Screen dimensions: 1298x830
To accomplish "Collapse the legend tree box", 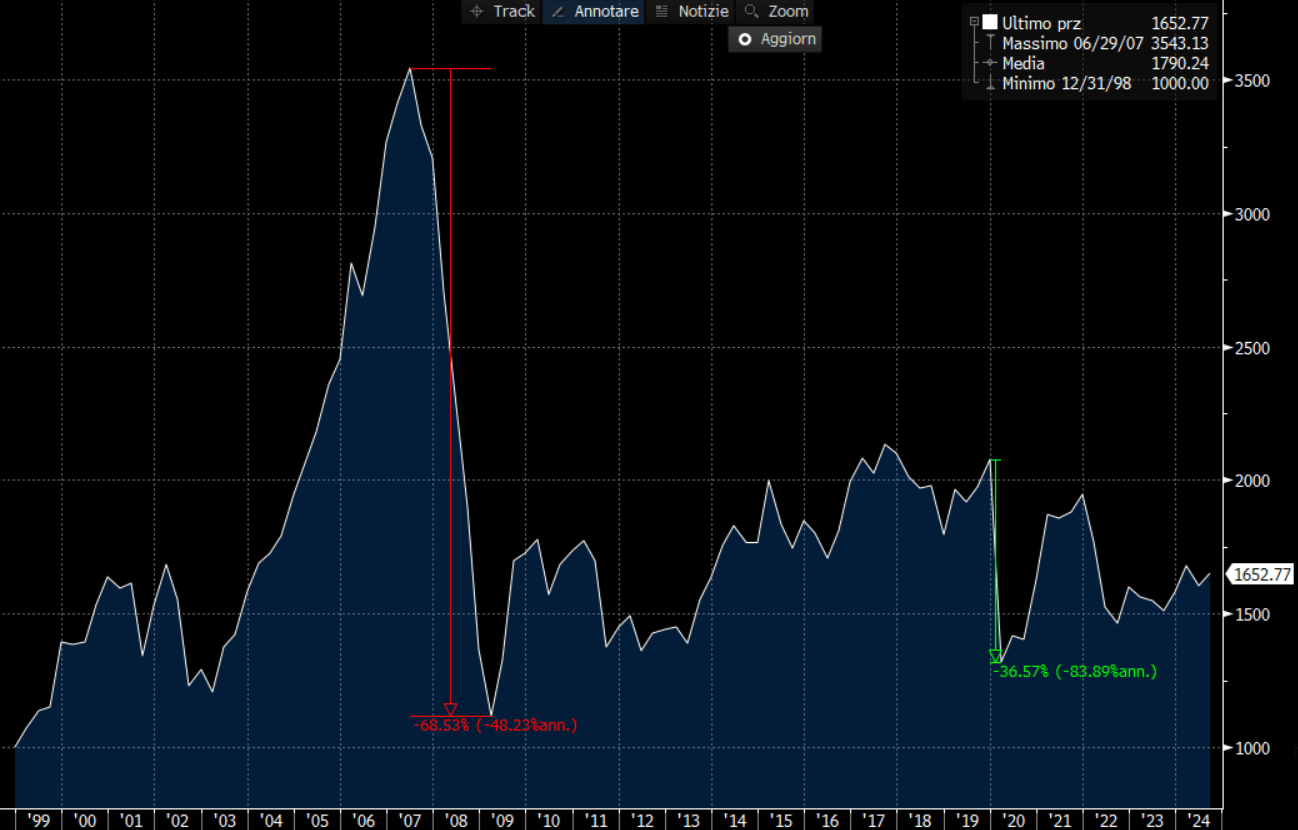I will click(974, 21).
